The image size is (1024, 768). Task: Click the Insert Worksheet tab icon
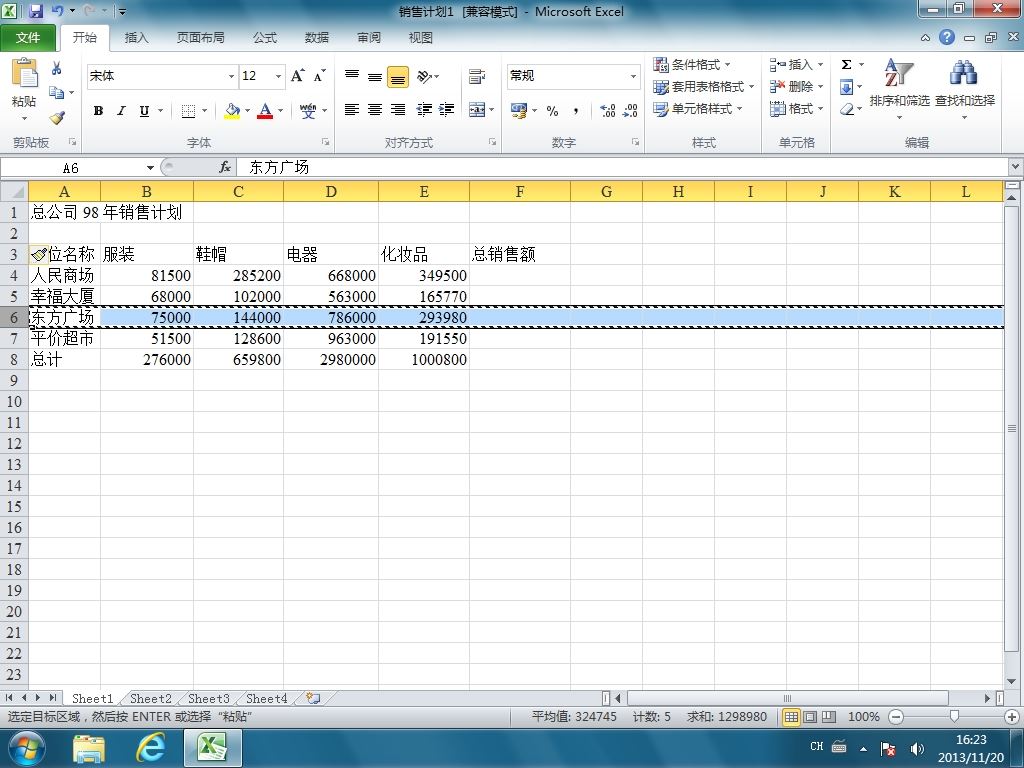313,698
